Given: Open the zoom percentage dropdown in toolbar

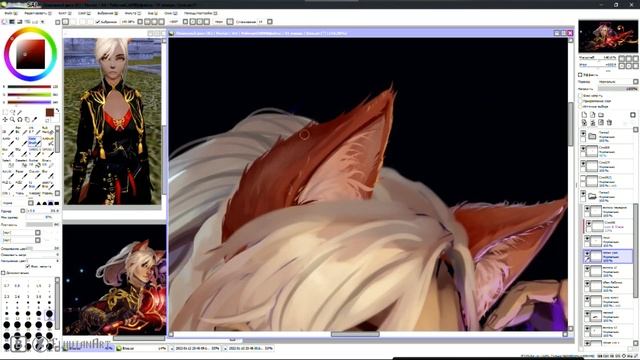Looking at the screenshot, I should (140, 22).
